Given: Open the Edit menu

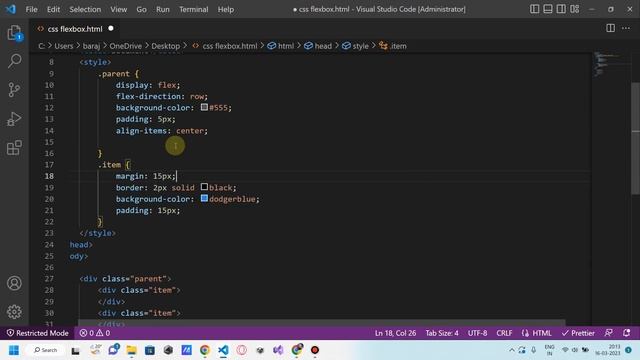Looking at the screenshot, I should point(53,9).
